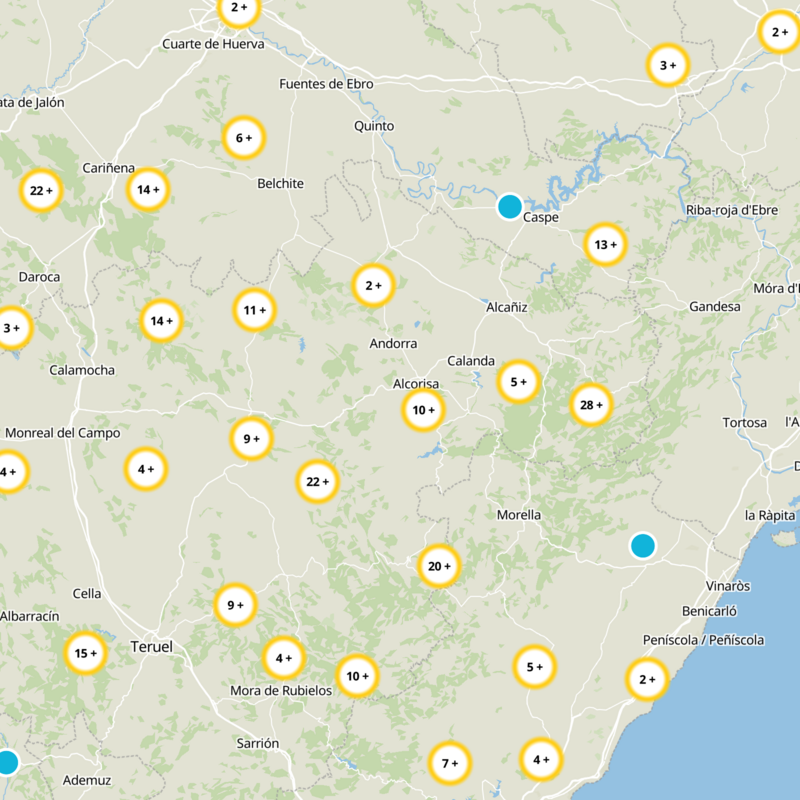800x800 pixels.
Task: Select the blue marker near Vinaròs
Action: [x=643, y=546]
